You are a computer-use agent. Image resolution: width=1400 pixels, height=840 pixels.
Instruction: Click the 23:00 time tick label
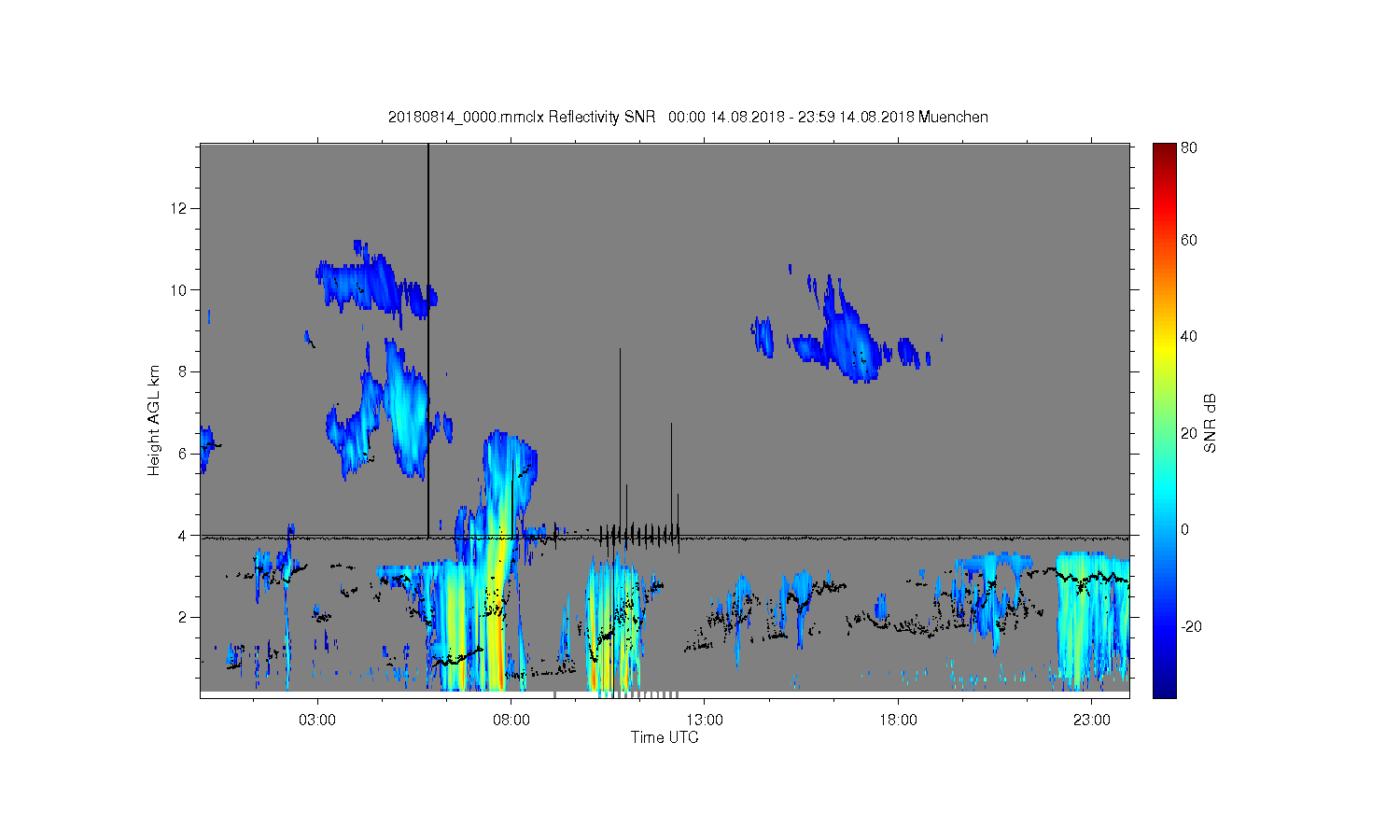click(1092, 721)
